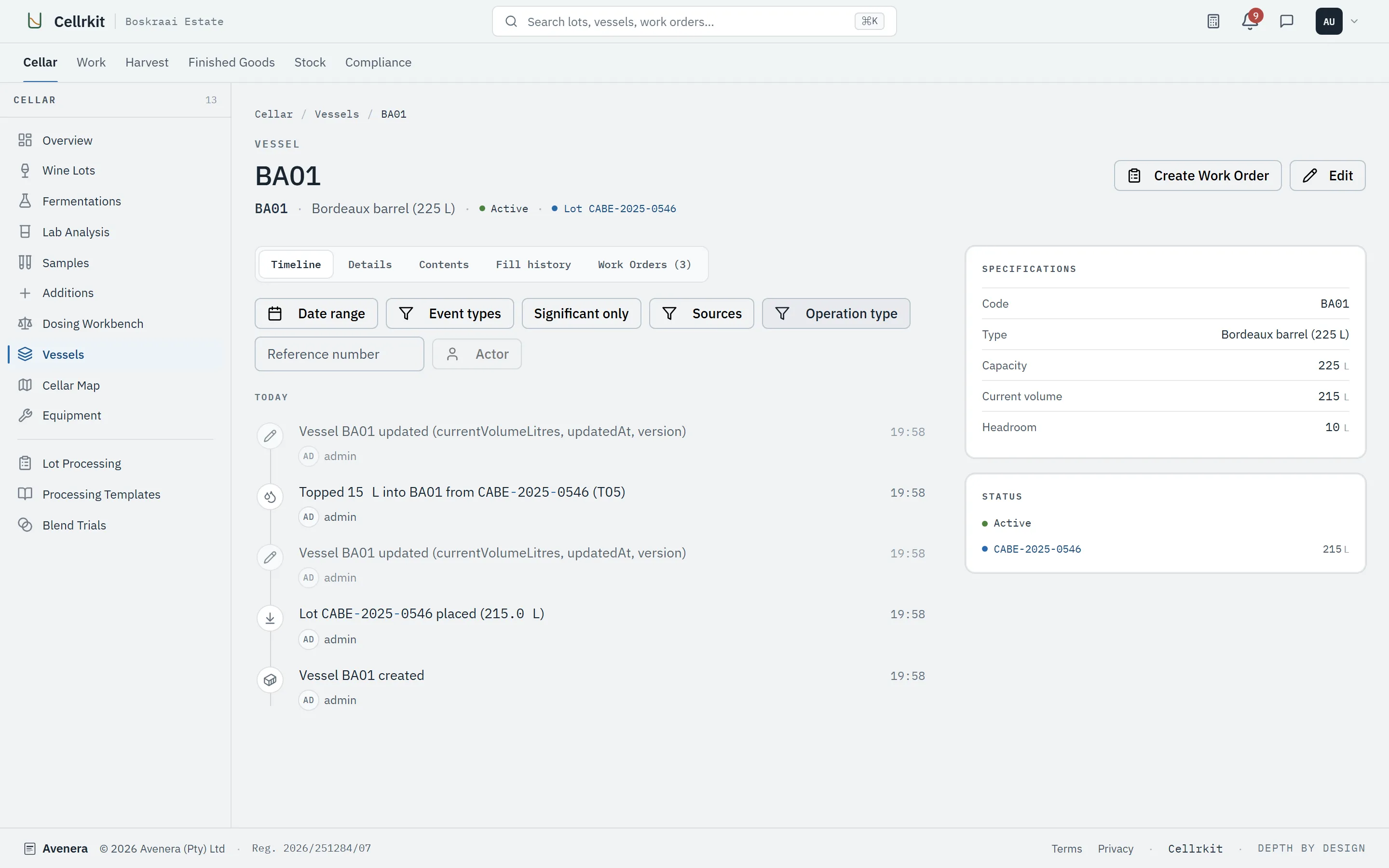Click the vessel created box icon
Screen dimensions: 1389x868
tap(270, 680)
